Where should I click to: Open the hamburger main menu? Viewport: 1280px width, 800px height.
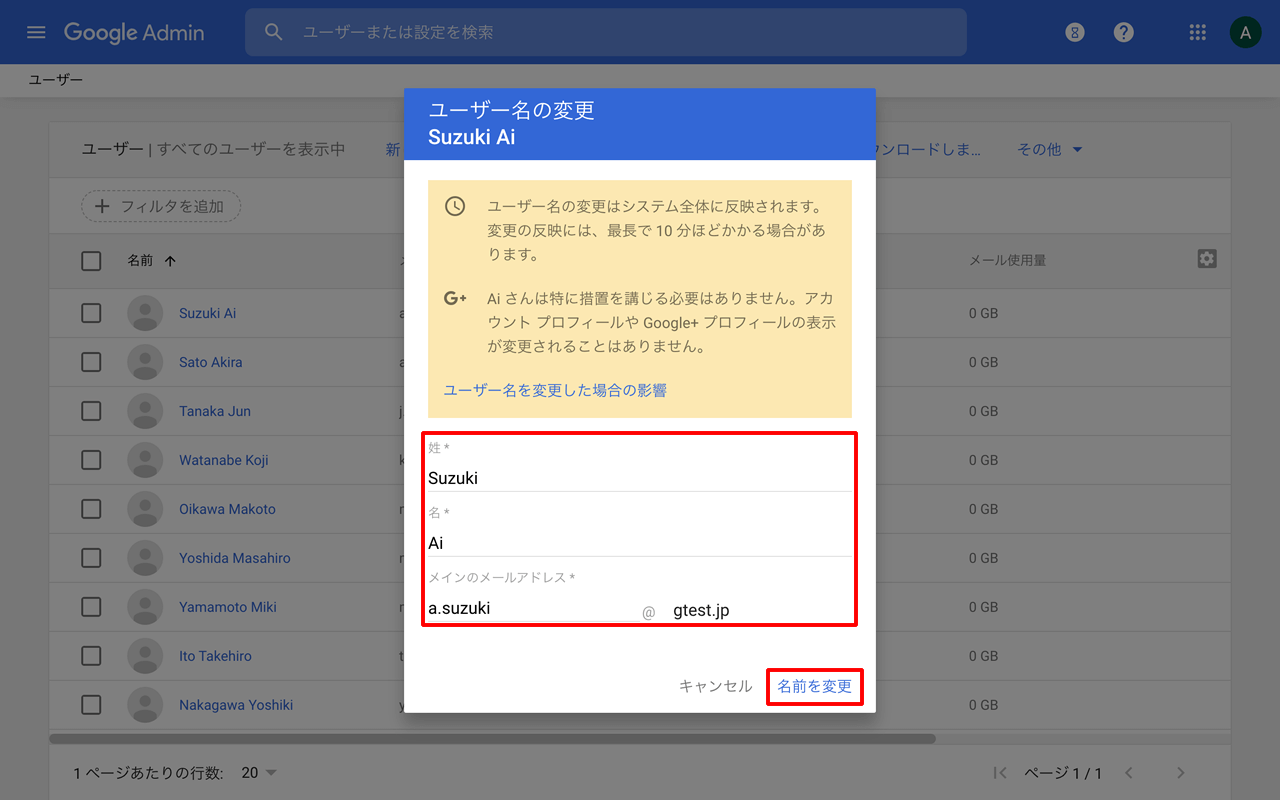[36, 32]
